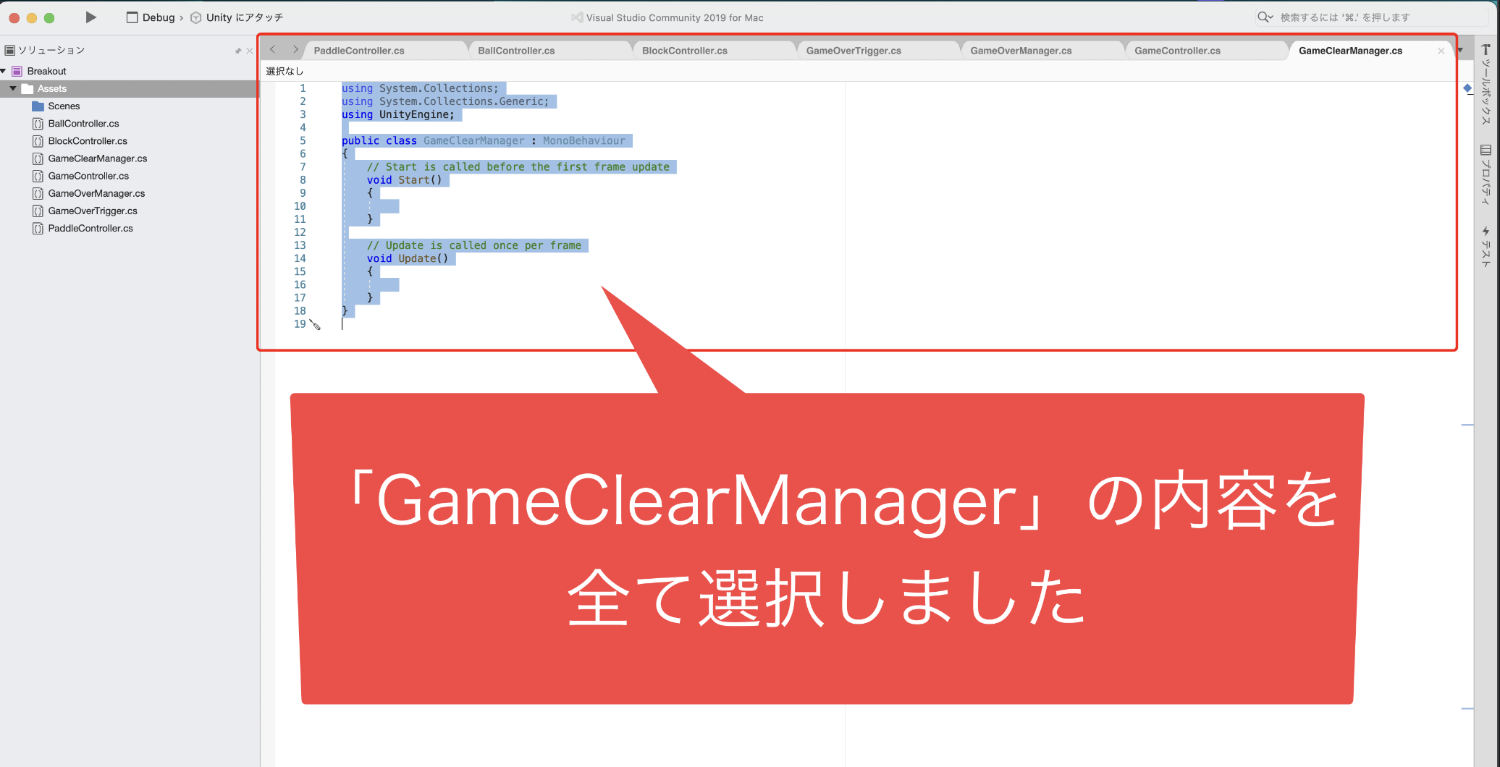Open BlockController.cs in the solution tree
Viewport: 1500px width, 767px height.
[87, 141]
